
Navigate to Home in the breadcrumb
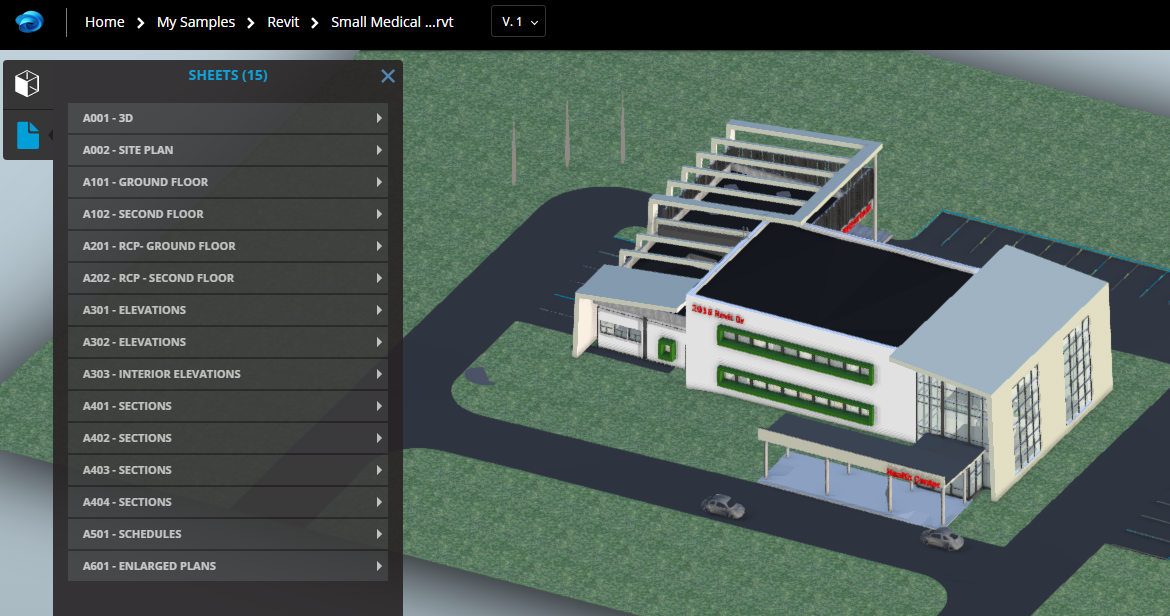click(x=104, y=21)
